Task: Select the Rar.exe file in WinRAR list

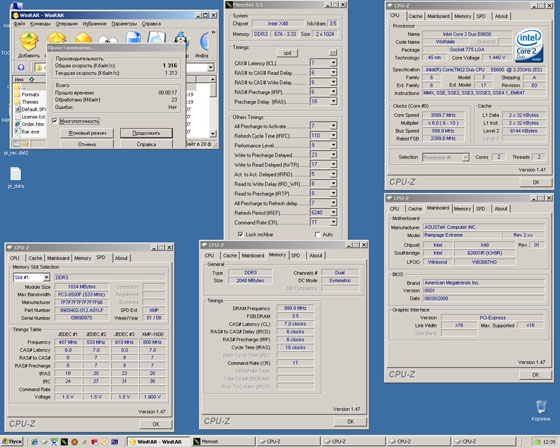Action: tap(31, 131)
